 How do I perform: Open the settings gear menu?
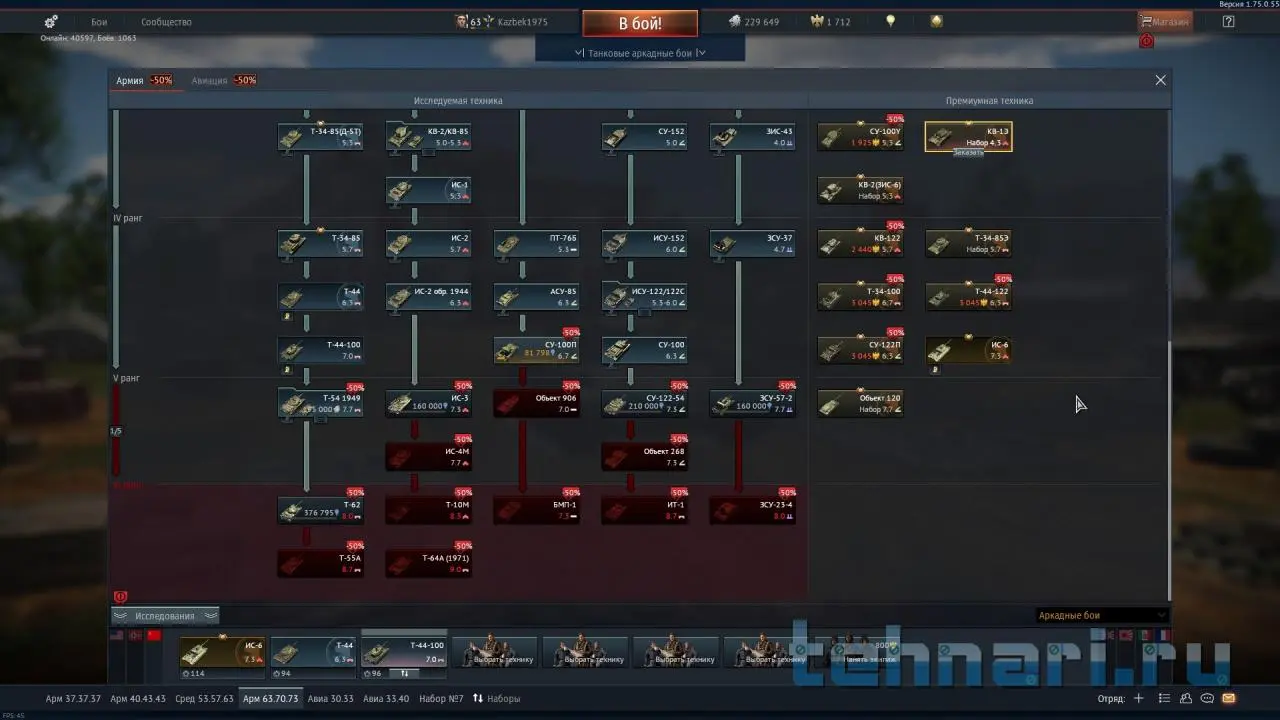pyautogui.click(x=51, y=21)
